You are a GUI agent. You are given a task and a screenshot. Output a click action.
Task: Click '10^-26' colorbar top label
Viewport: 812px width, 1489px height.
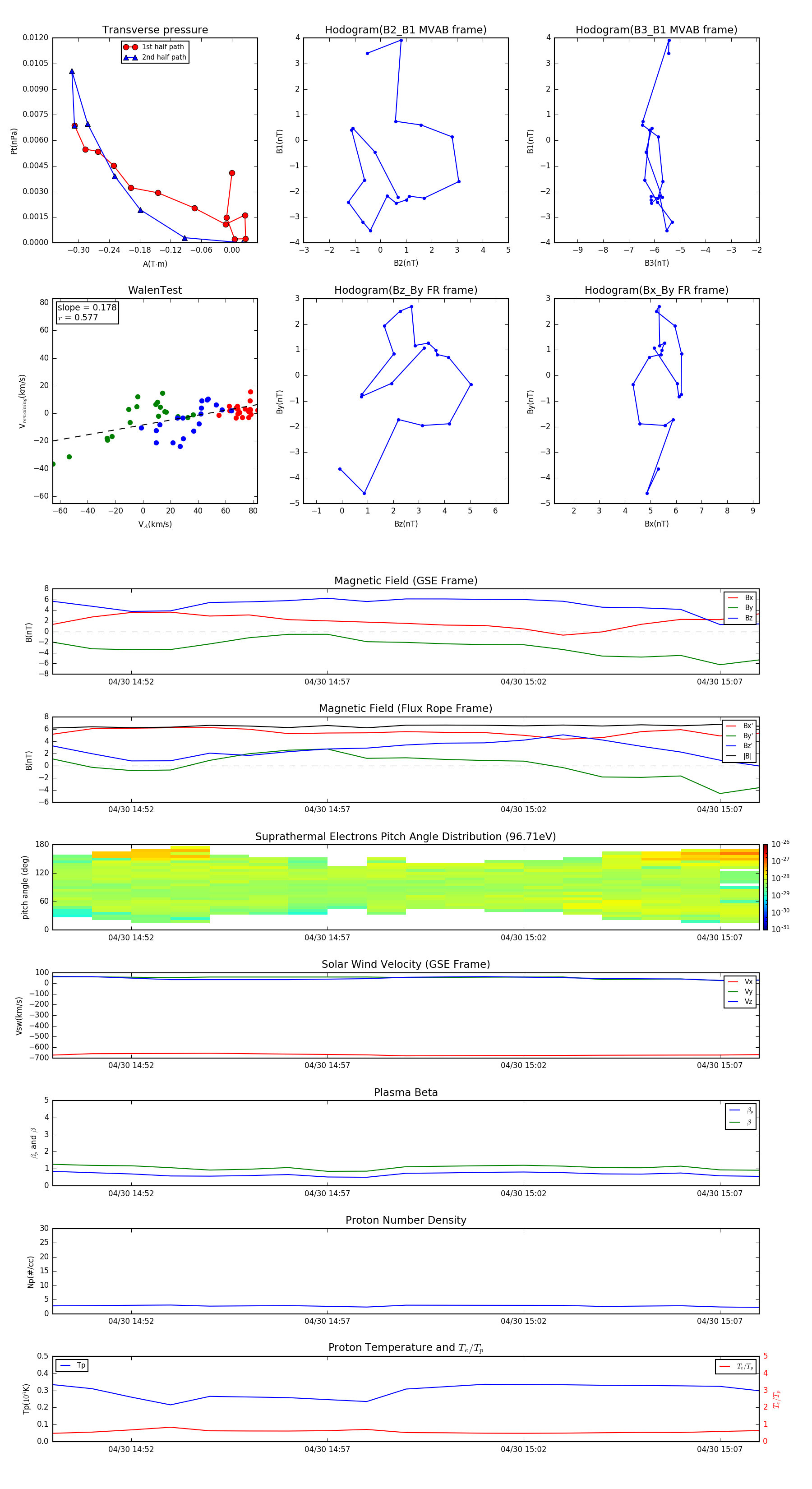coord(780,844)
